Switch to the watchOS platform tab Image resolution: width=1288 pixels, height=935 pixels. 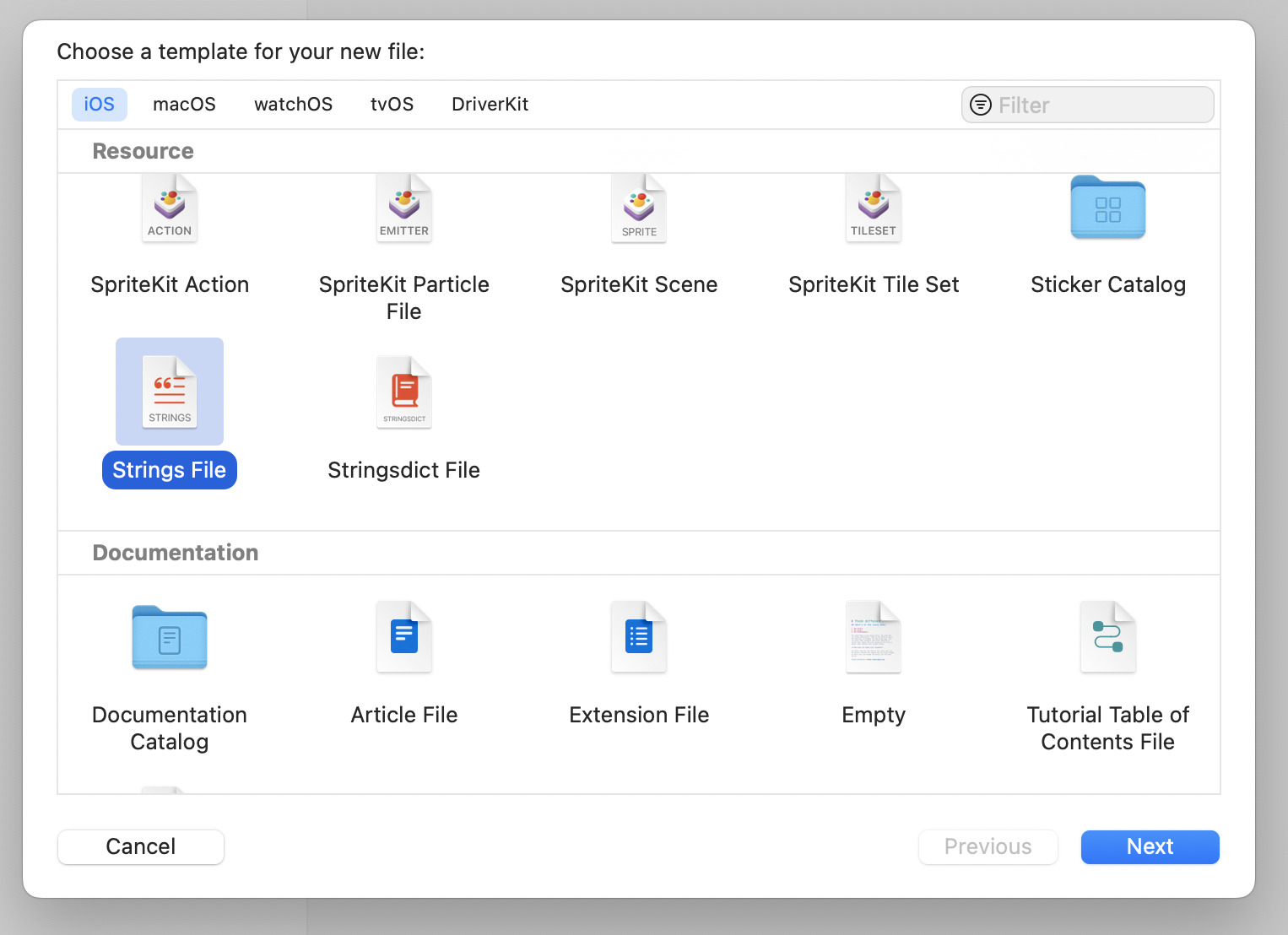coord(293,104)
